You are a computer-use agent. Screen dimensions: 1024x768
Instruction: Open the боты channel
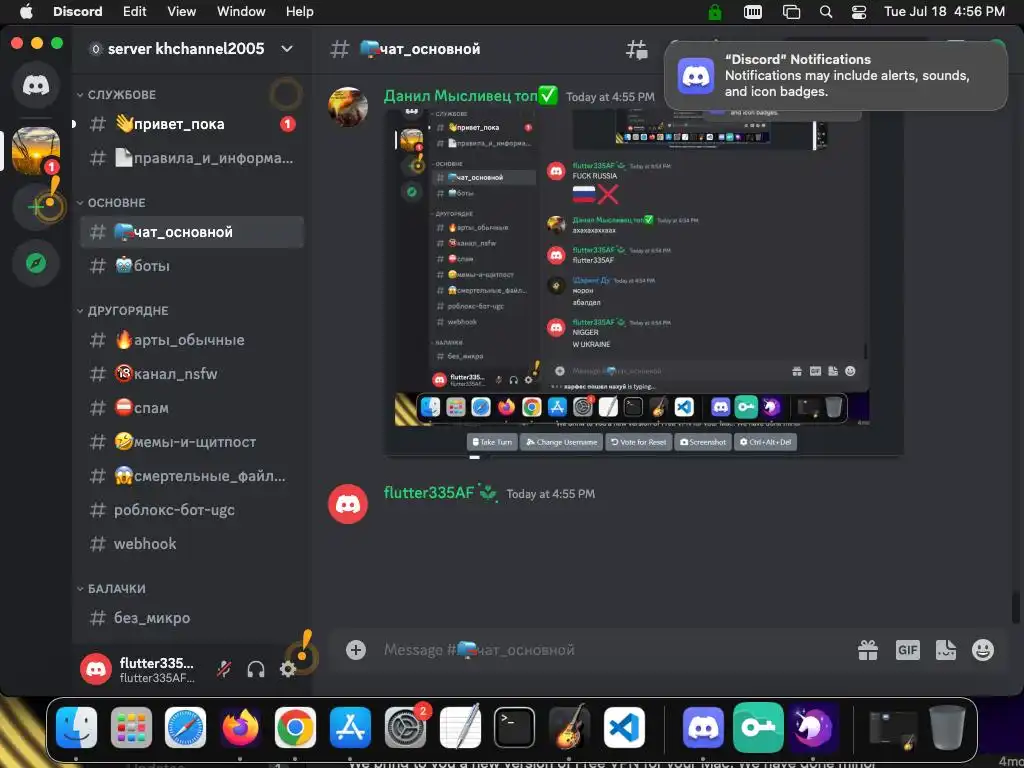(192, 266)
